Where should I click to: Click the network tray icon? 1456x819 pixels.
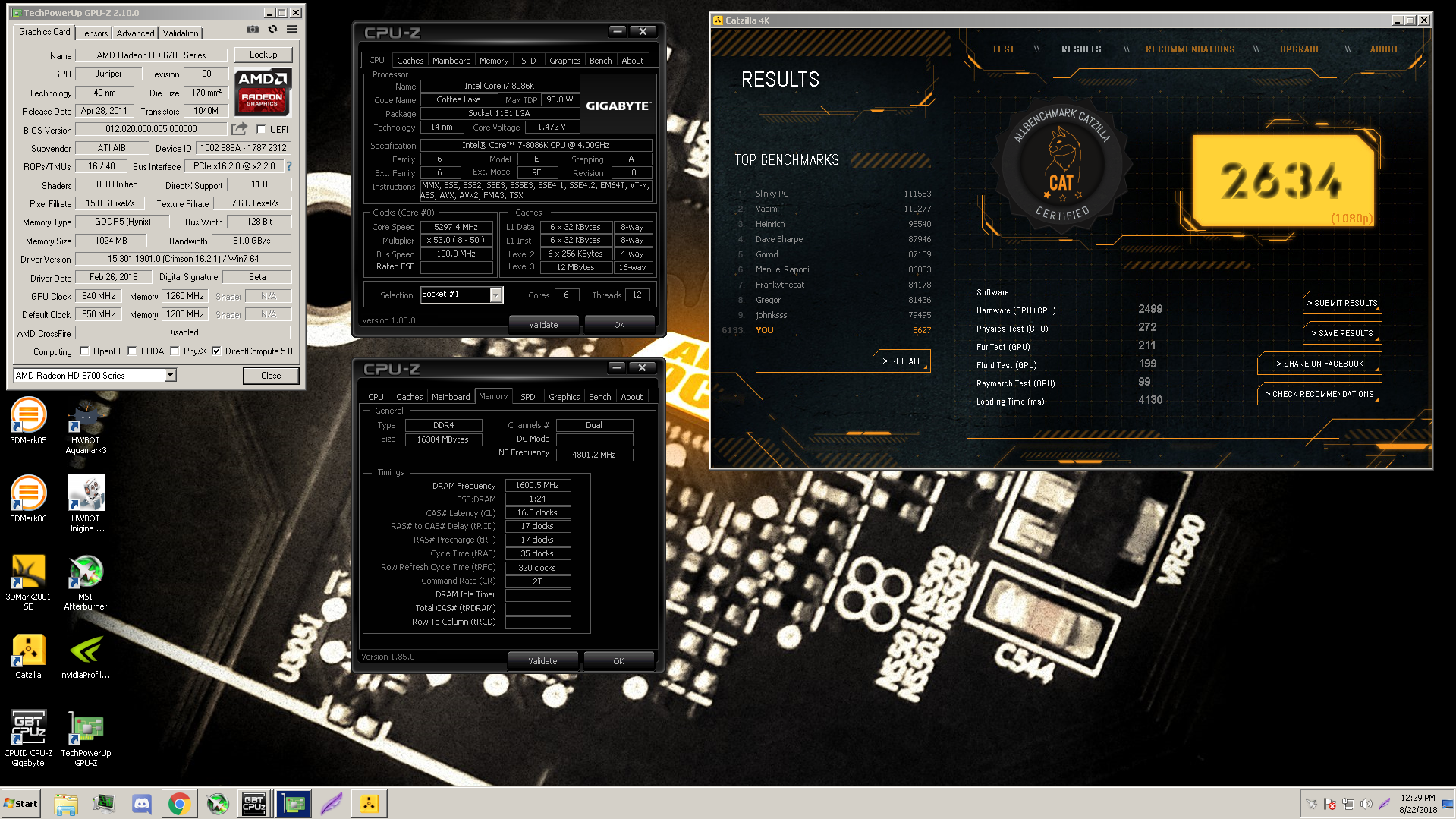click(1348, 804)
